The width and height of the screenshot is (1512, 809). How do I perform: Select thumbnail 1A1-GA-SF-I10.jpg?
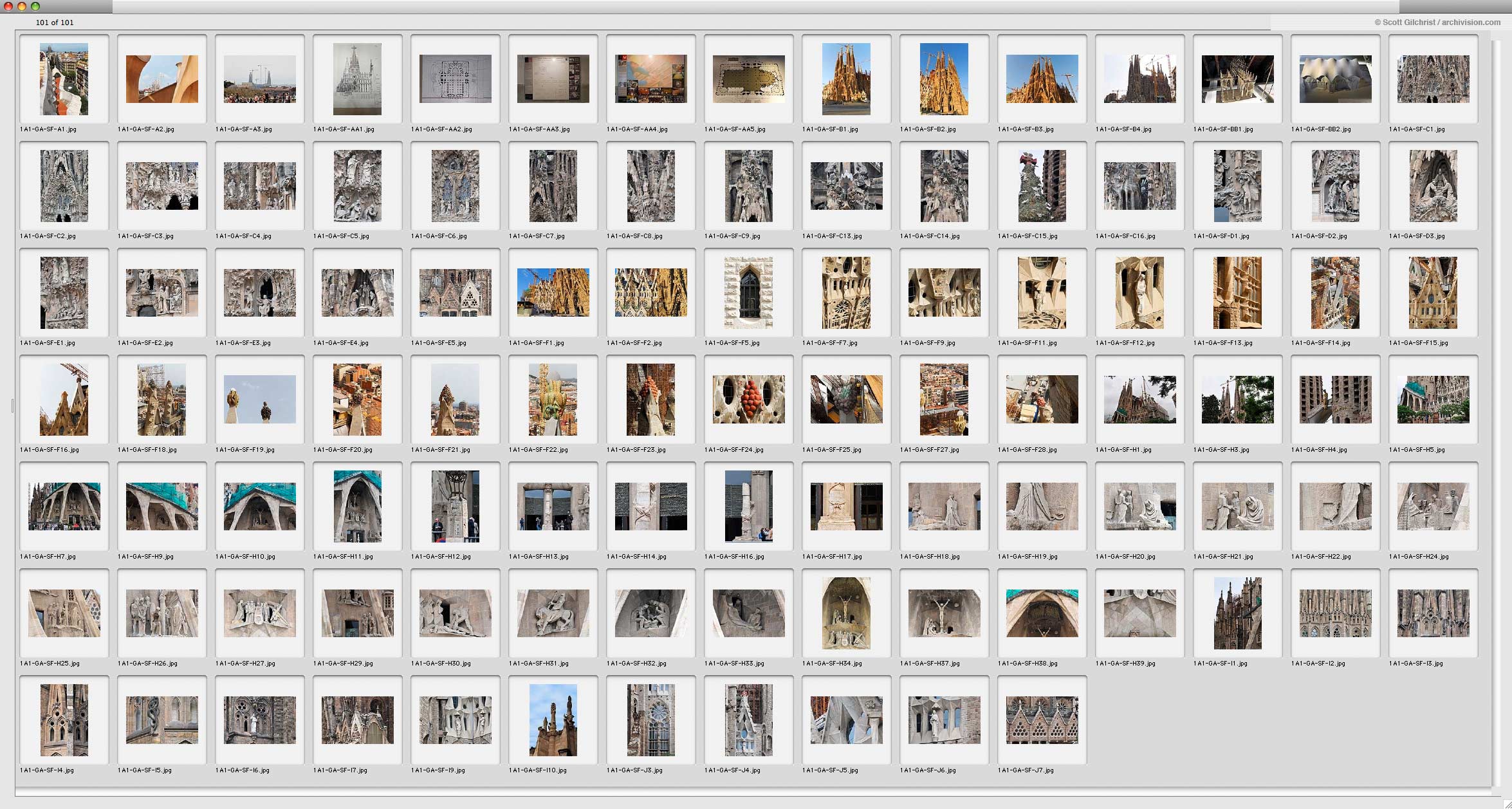[x=553, y=720]
